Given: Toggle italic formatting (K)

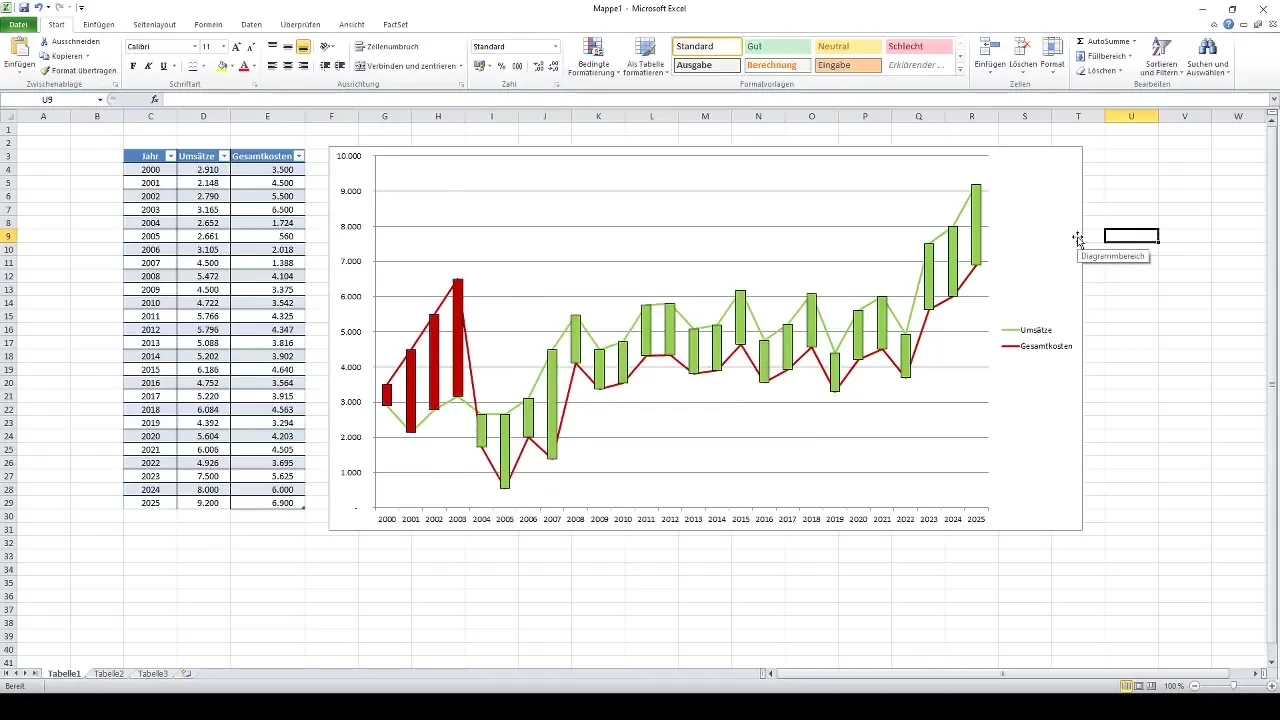Looking at the screenshot, I should 148,66.
